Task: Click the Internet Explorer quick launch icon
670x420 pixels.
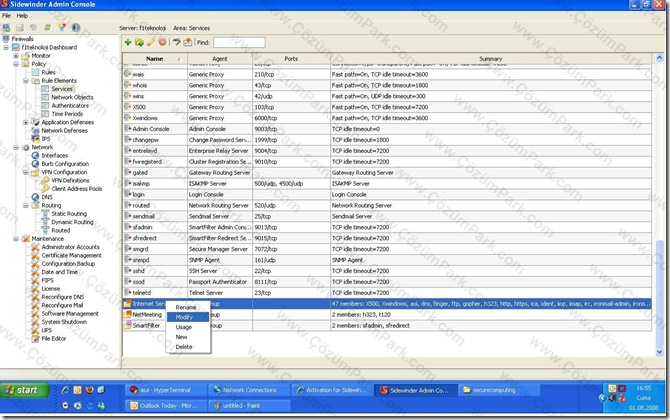Action: [x=65, y=390]
